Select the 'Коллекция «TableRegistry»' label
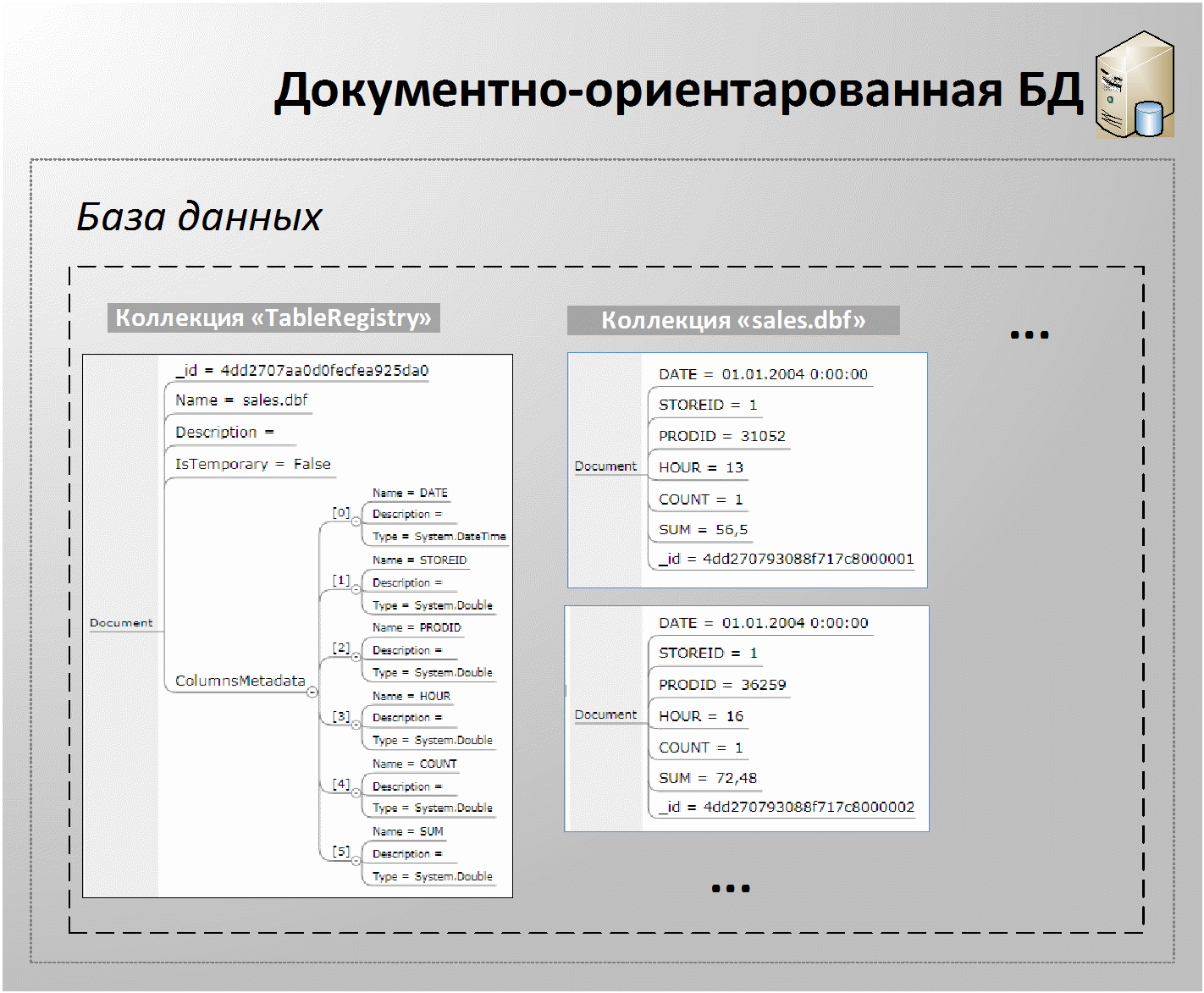 [x=273, y=317]
